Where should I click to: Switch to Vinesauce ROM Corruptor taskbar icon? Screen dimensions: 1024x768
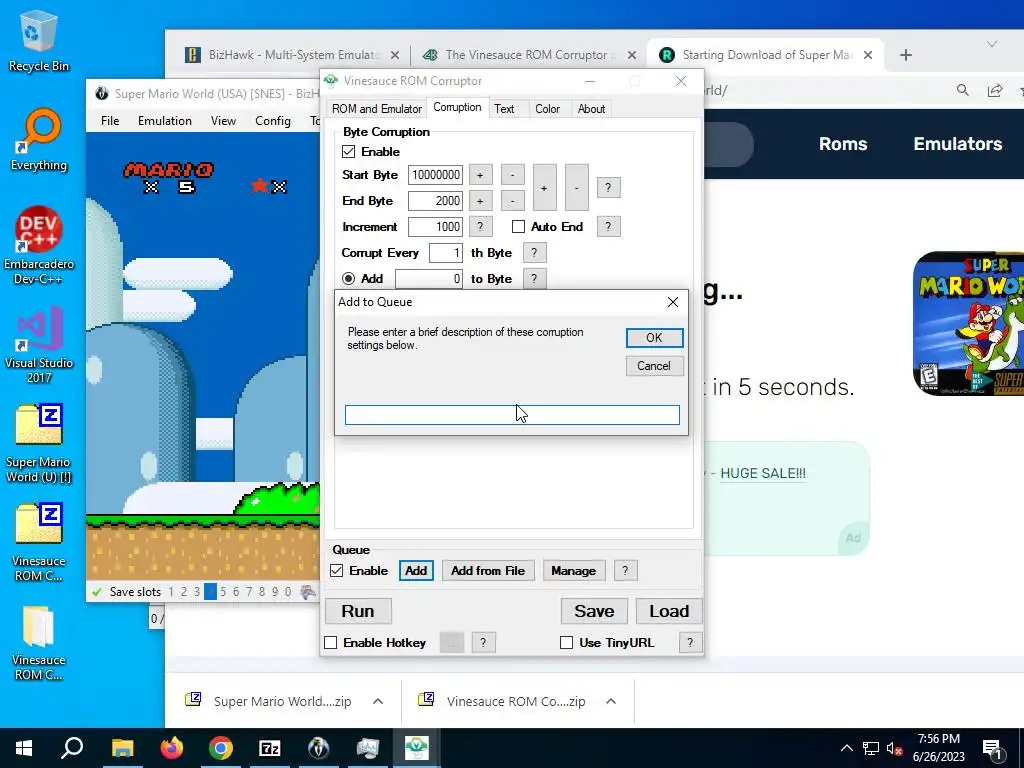[x=417, y=748]
